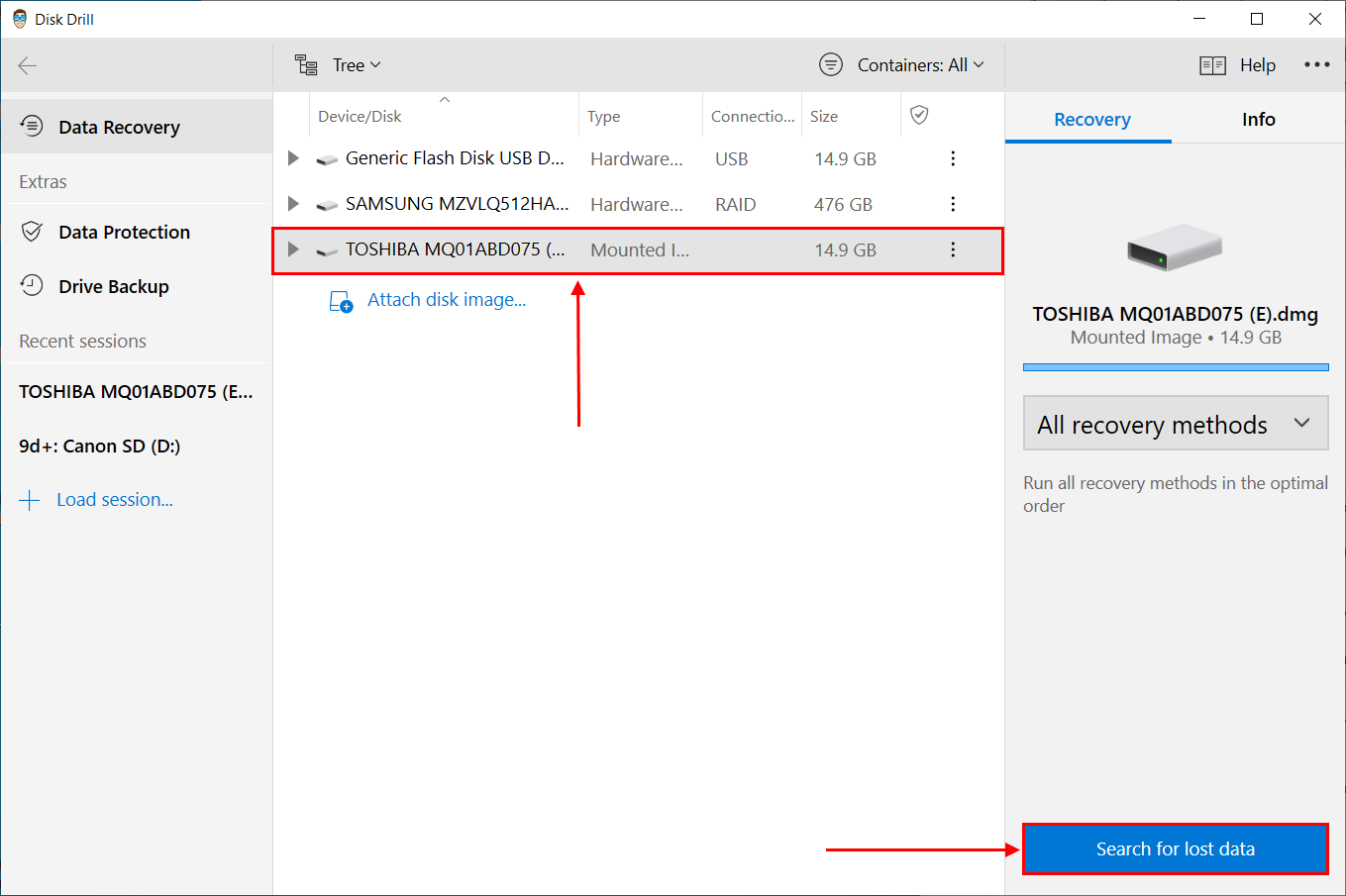Open the three-dot more options menu
The height and width of the screenshot is (896, 1346).
tap(1317, 64)
